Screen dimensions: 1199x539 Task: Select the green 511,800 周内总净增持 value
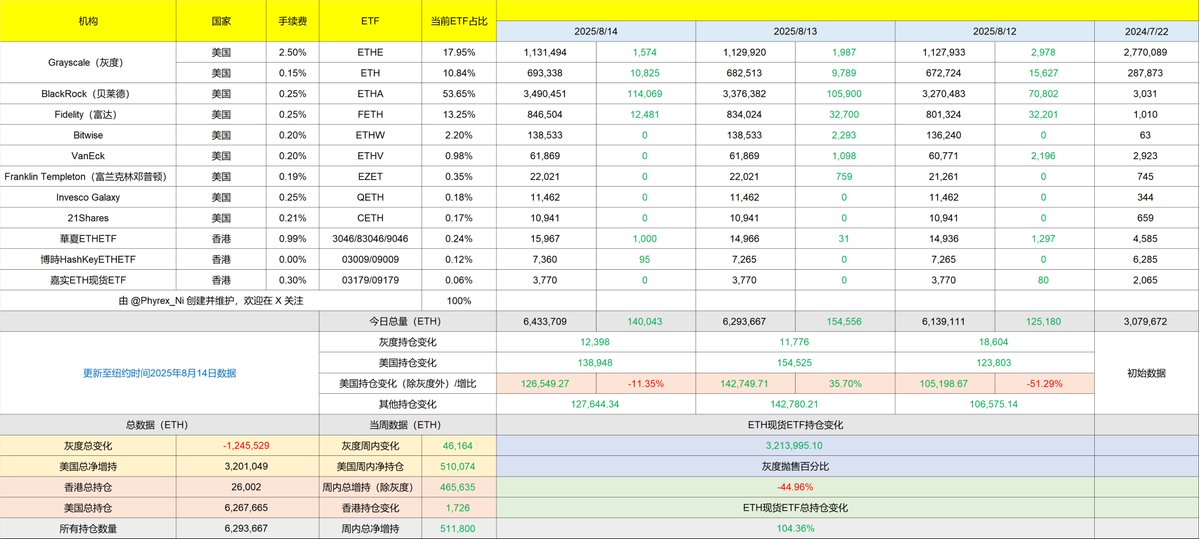click(x=459, y=528)
